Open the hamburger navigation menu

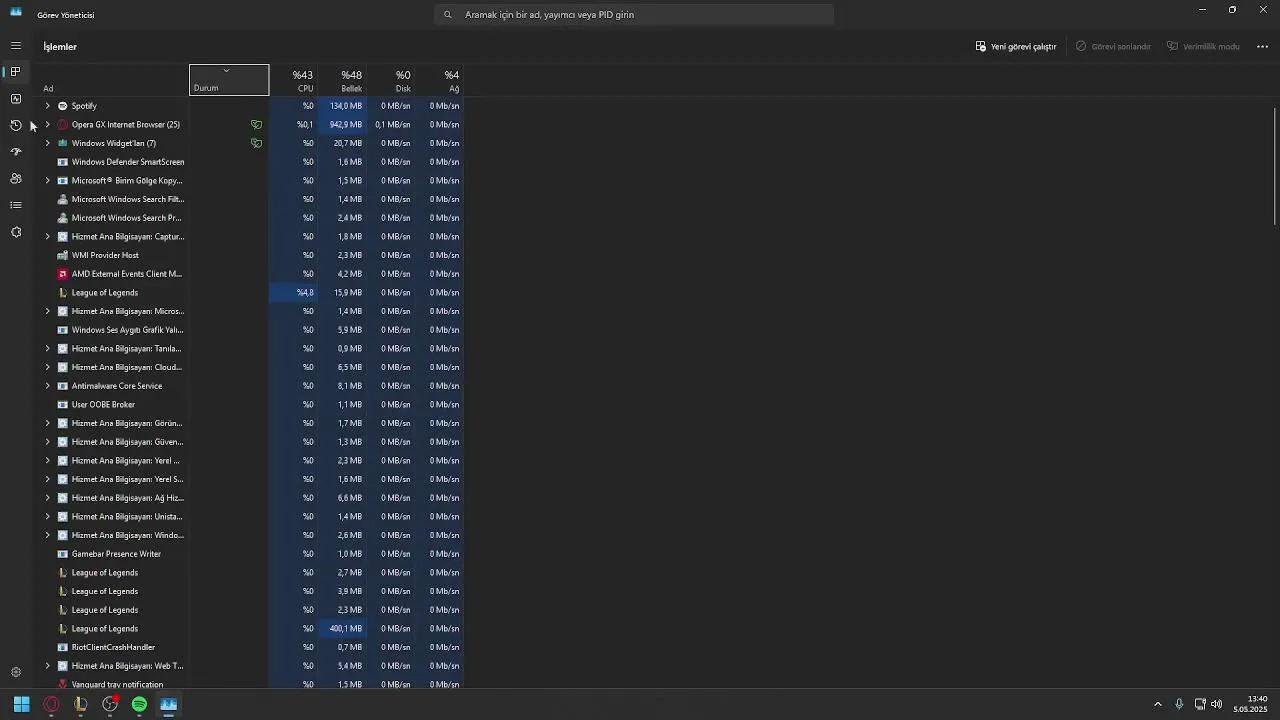[x=16, y=46]
